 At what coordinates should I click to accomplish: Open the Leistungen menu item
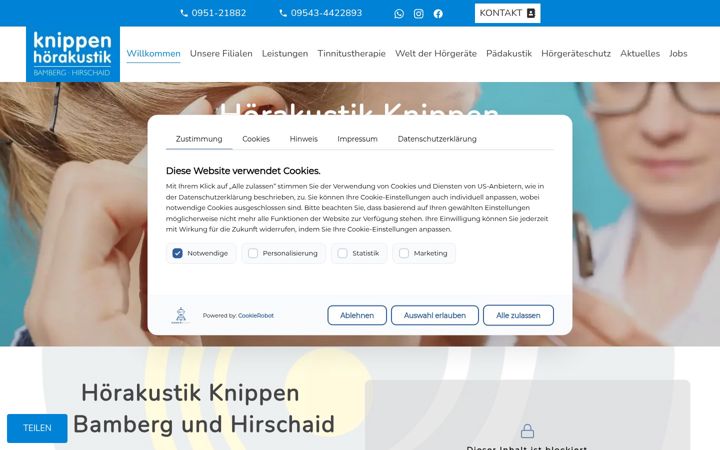(x=285, y=54)
